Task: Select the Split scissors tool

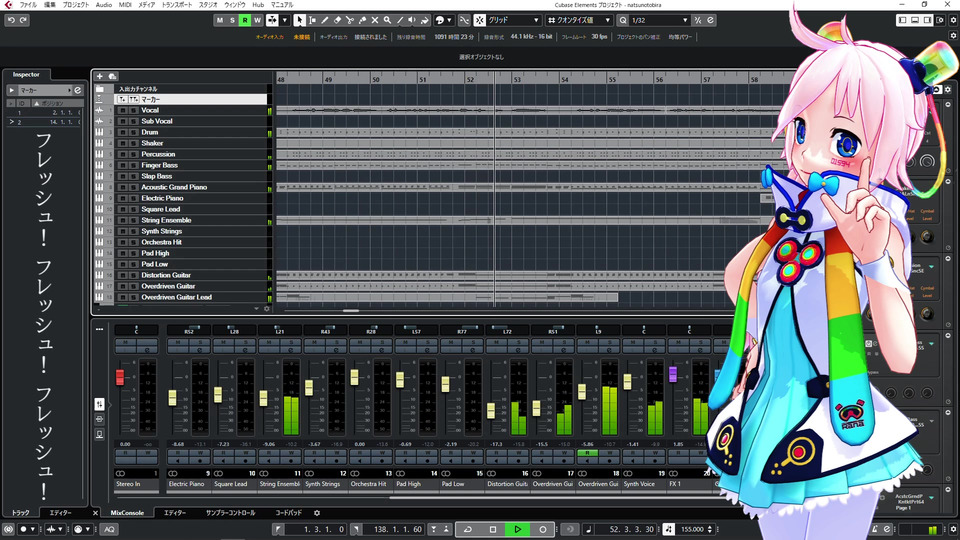Action: click(x=350, y=20)
